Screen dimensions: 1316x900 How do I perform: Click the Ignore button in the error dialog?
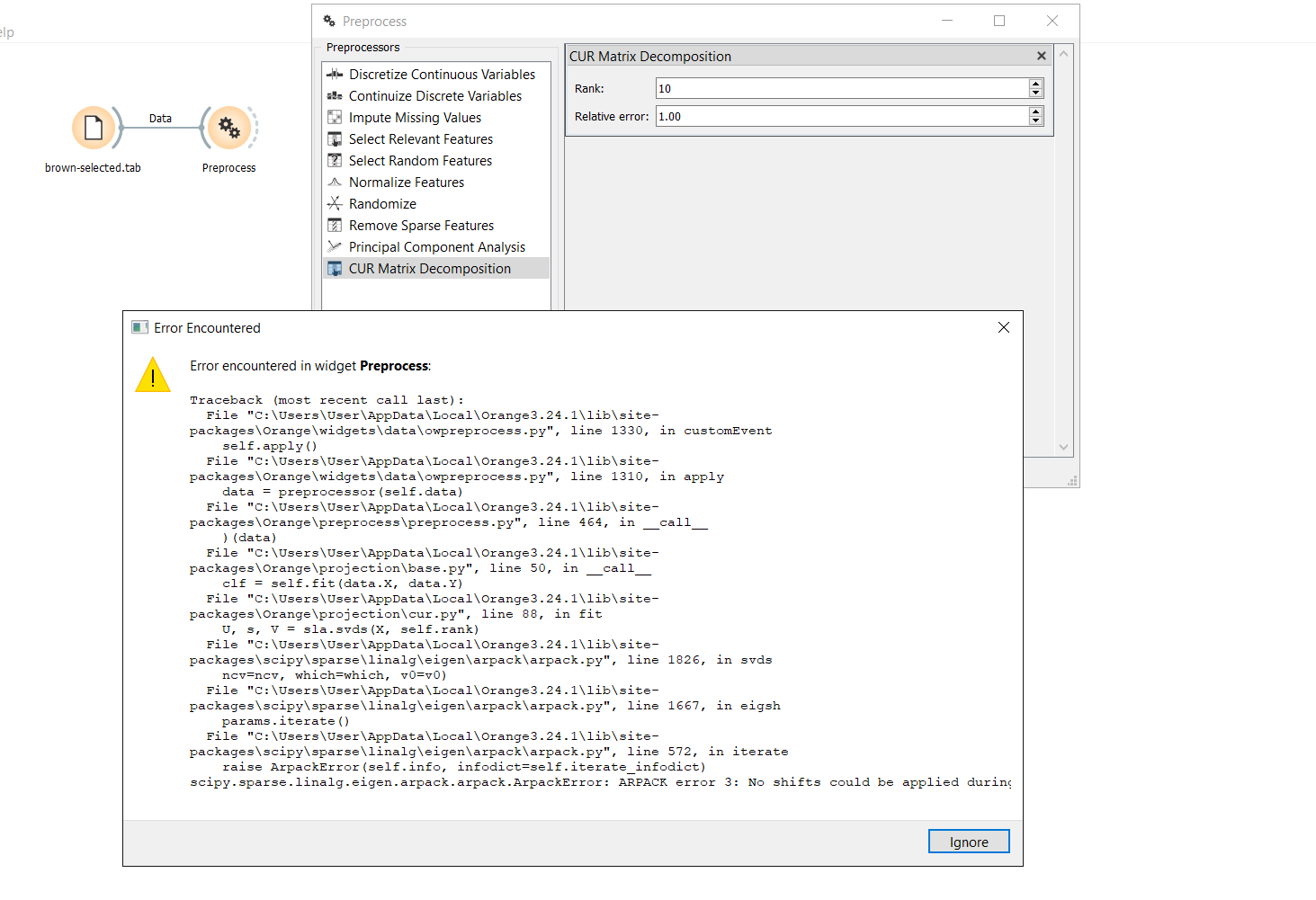point(969,842)
